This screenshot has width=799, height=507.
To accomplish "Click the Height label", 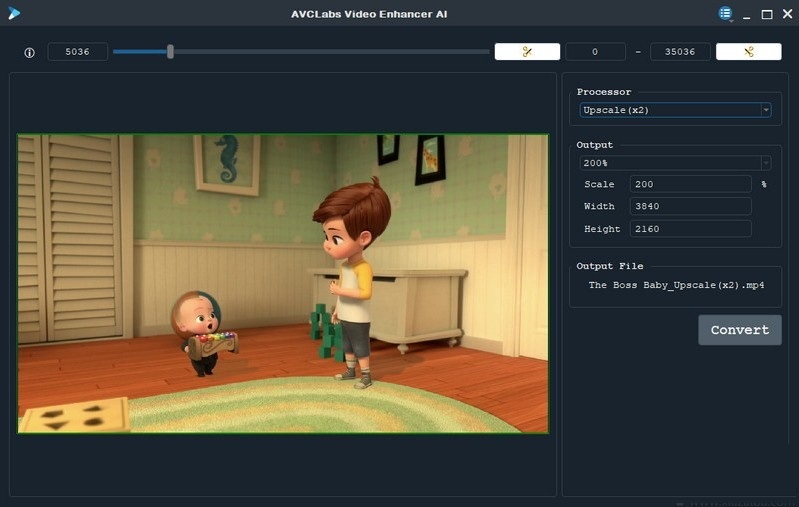I will click(x=602, y=229).
